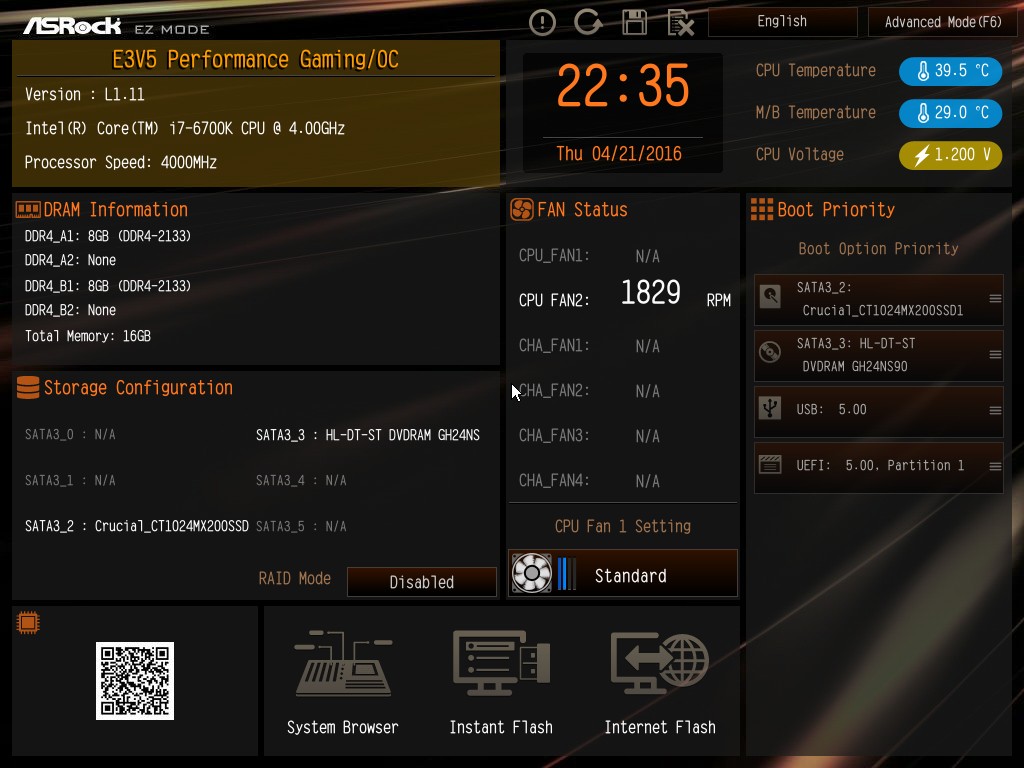This screenshot has height=768, width=1024.
Task: Grab the handle on USB: 5.00 boot entry
Action: click(x=995, y=411)
